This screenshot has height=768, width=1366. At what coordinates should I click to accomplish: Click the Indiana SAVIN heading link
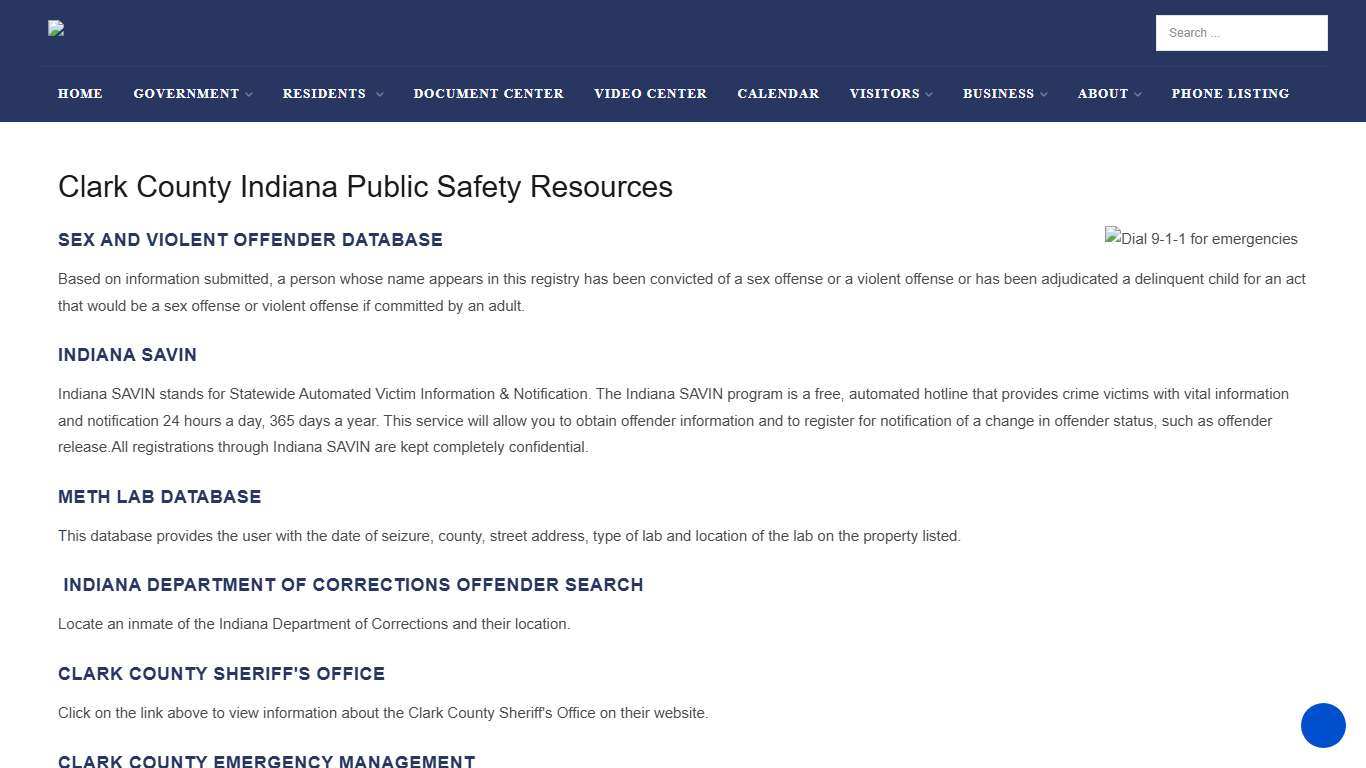[127, 355]
